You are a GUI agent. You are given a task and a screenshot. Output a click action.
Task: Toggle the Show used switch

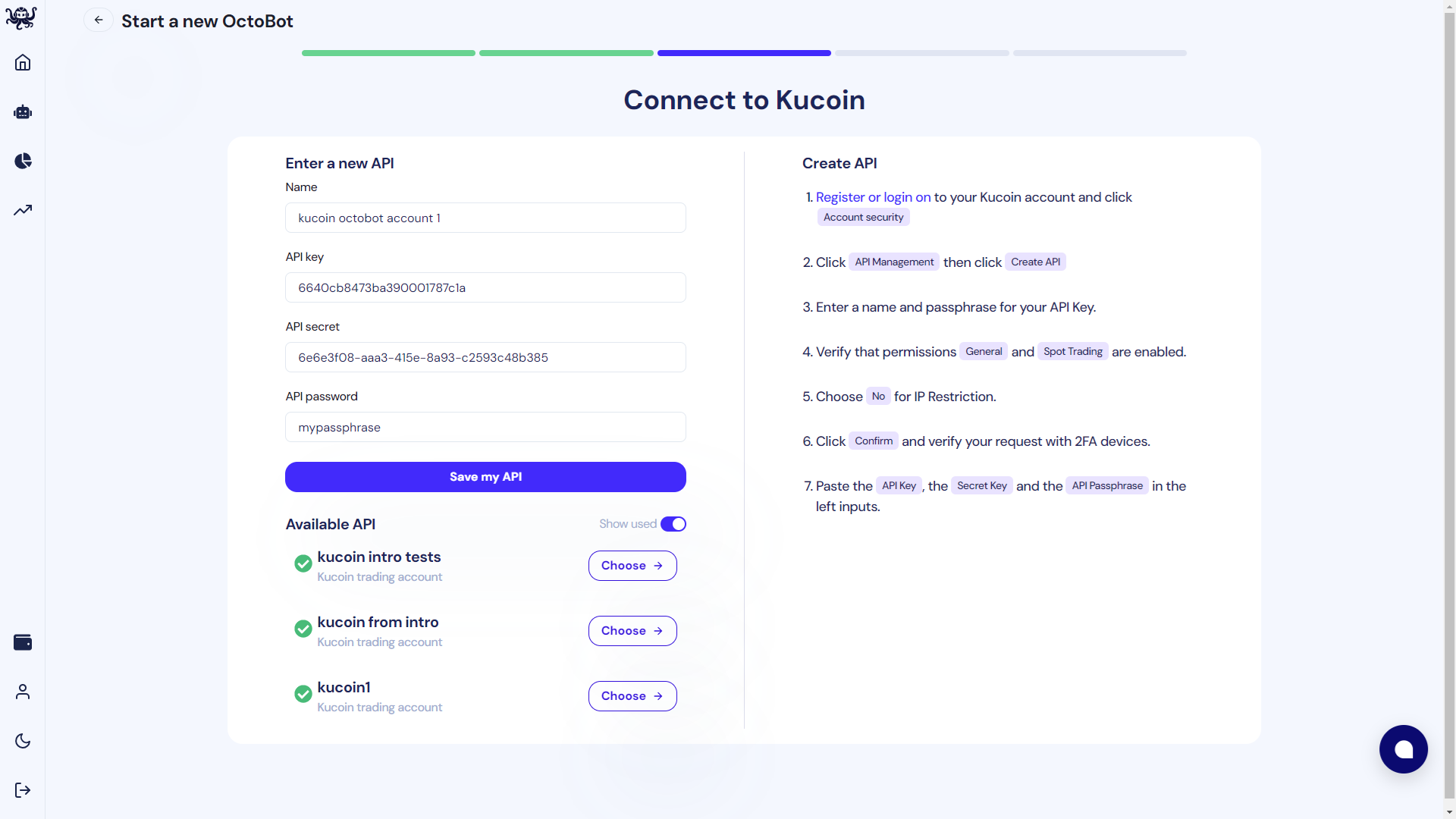click(673, 524)
